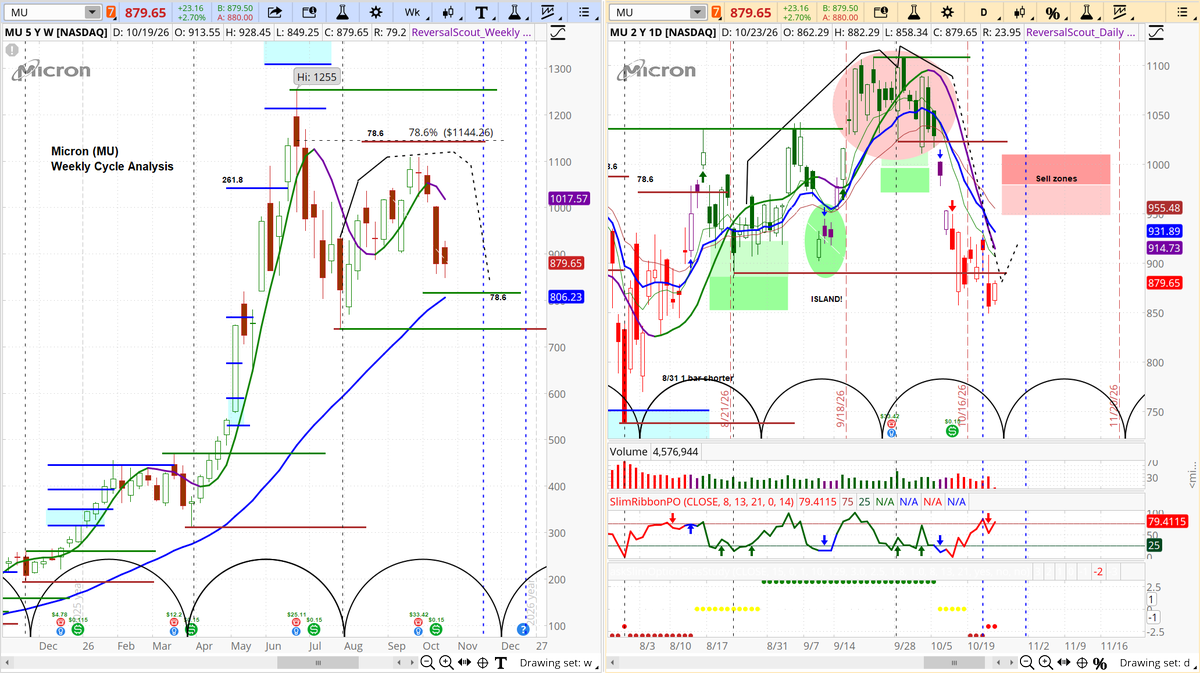Click blue 931.89 price bubble on daily axis
The height and width of the screenshot is (673, 1200).
click(x=1165, y=231)
